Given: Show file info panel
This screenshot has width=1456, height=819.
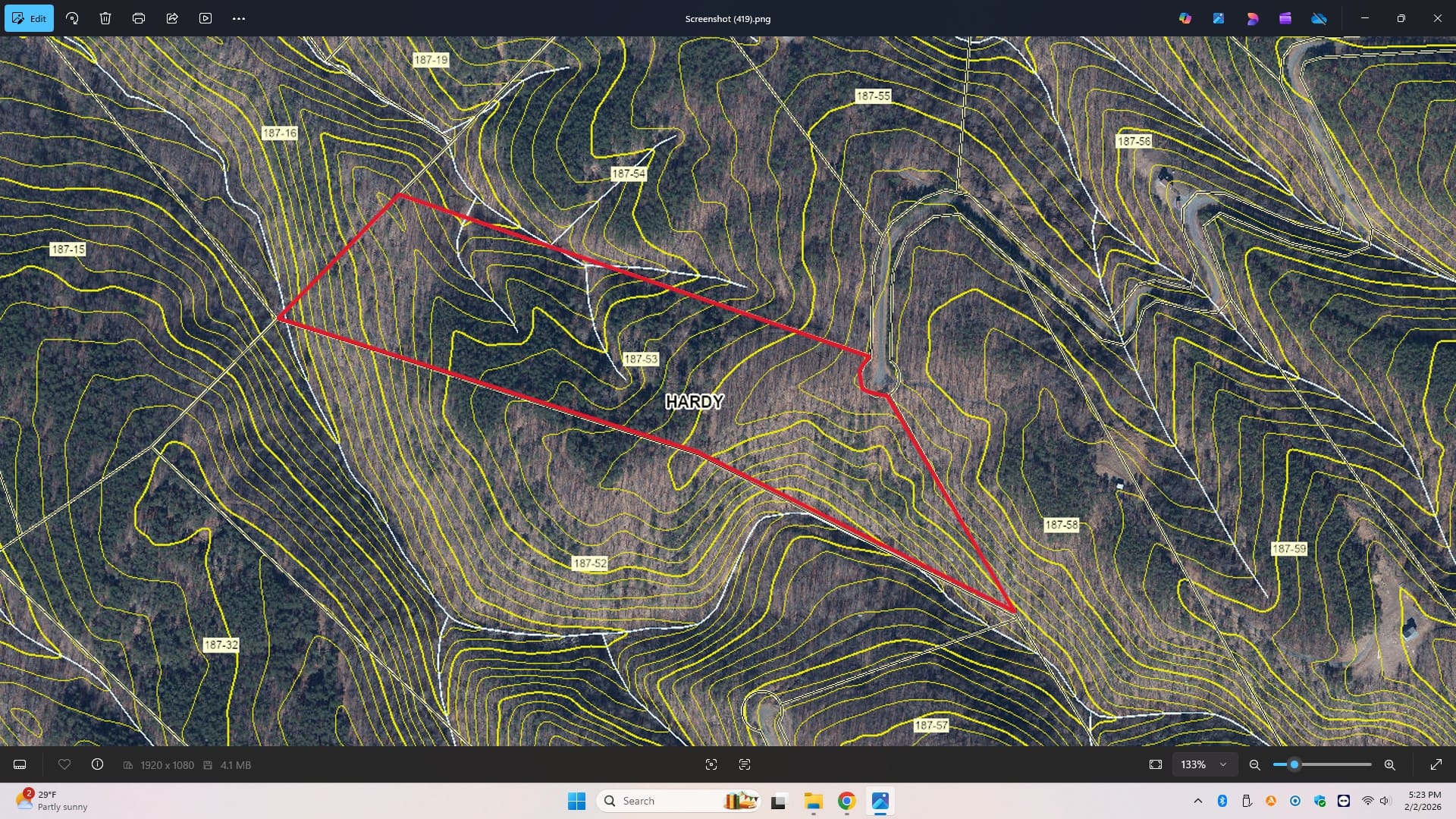Looking at the screenshot, I should [x=97, y=764].
